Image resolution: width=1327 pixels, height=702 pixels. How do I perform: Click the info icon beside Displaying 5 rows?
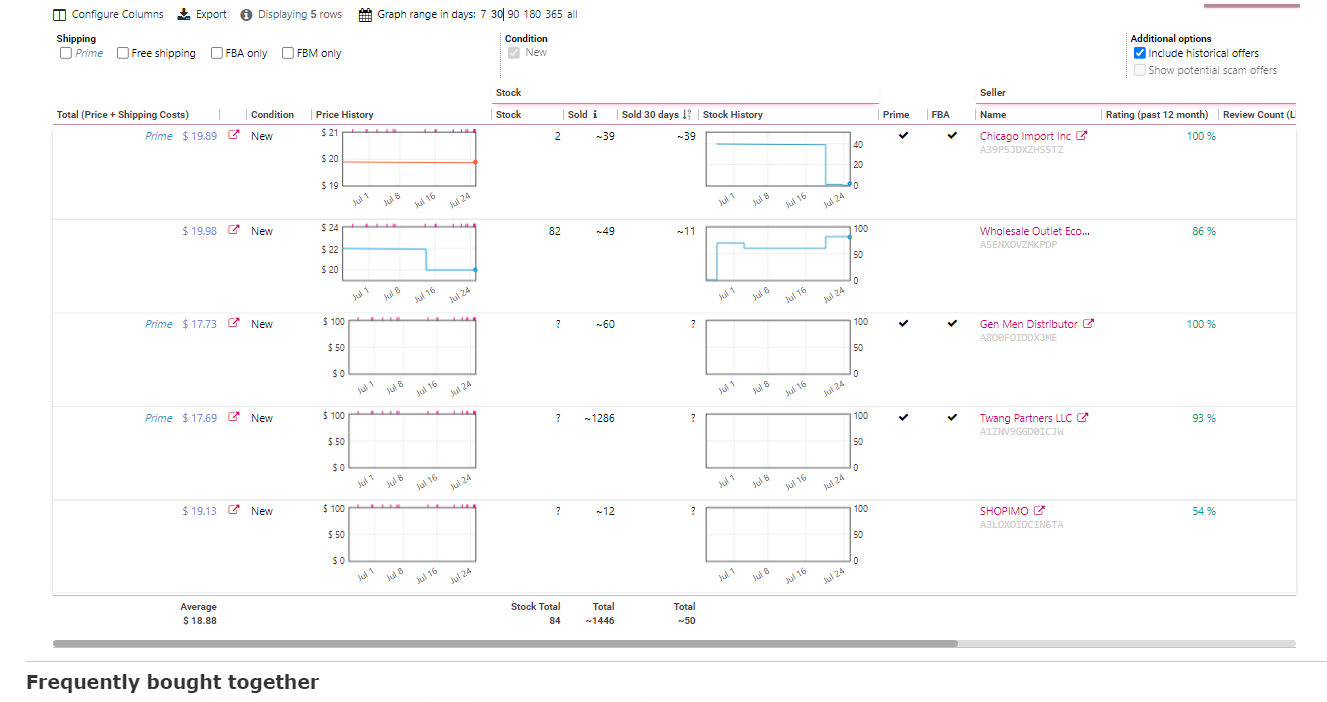coord(246,15)
